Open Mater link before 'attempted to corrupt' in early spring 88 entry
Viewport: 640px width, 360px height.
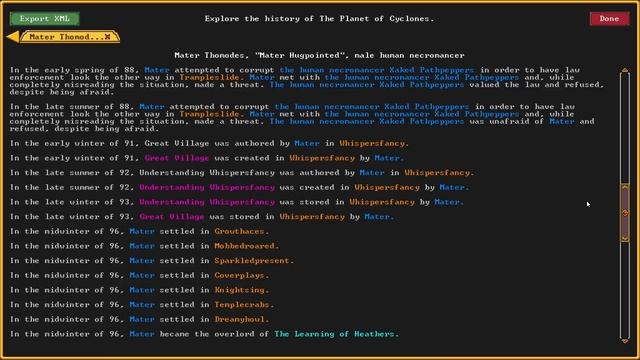[157, 70]
